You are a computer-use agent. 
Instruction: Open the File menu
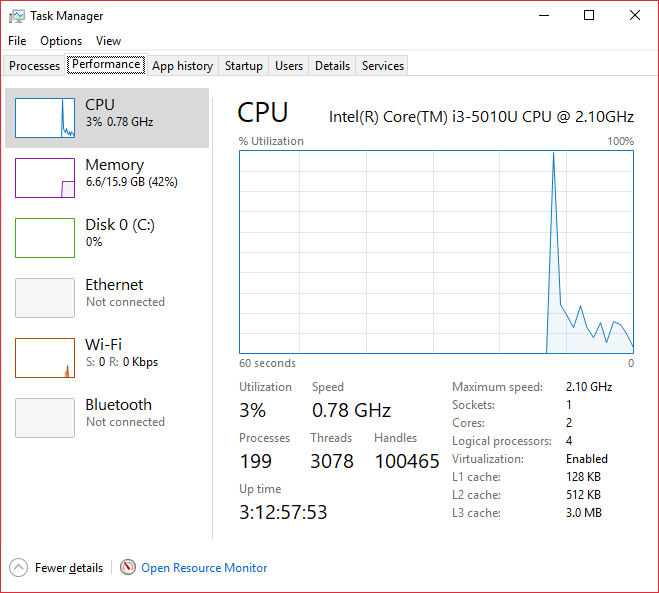point(17,41)
